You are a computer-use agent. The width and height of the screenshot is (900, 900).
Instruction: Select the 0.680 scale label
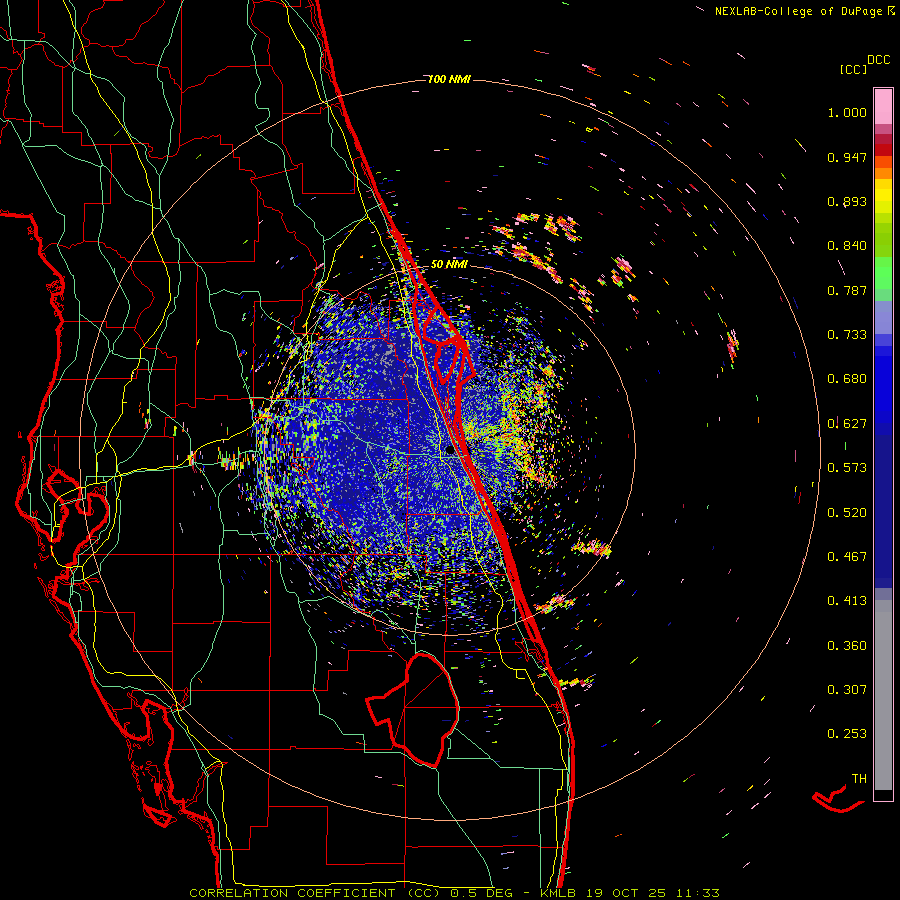click(847, 379)
